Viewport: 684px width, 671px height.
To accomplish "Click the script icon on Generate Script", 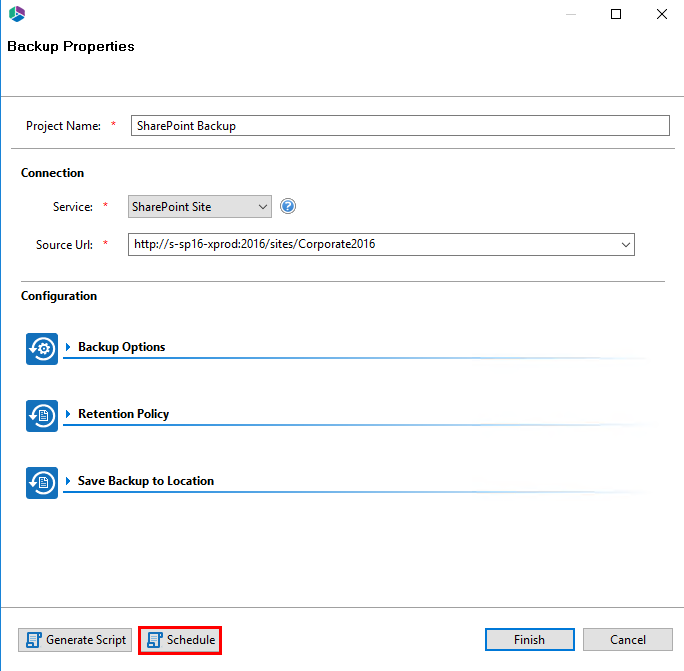I will pyautogui.click(x=34, y=640).
